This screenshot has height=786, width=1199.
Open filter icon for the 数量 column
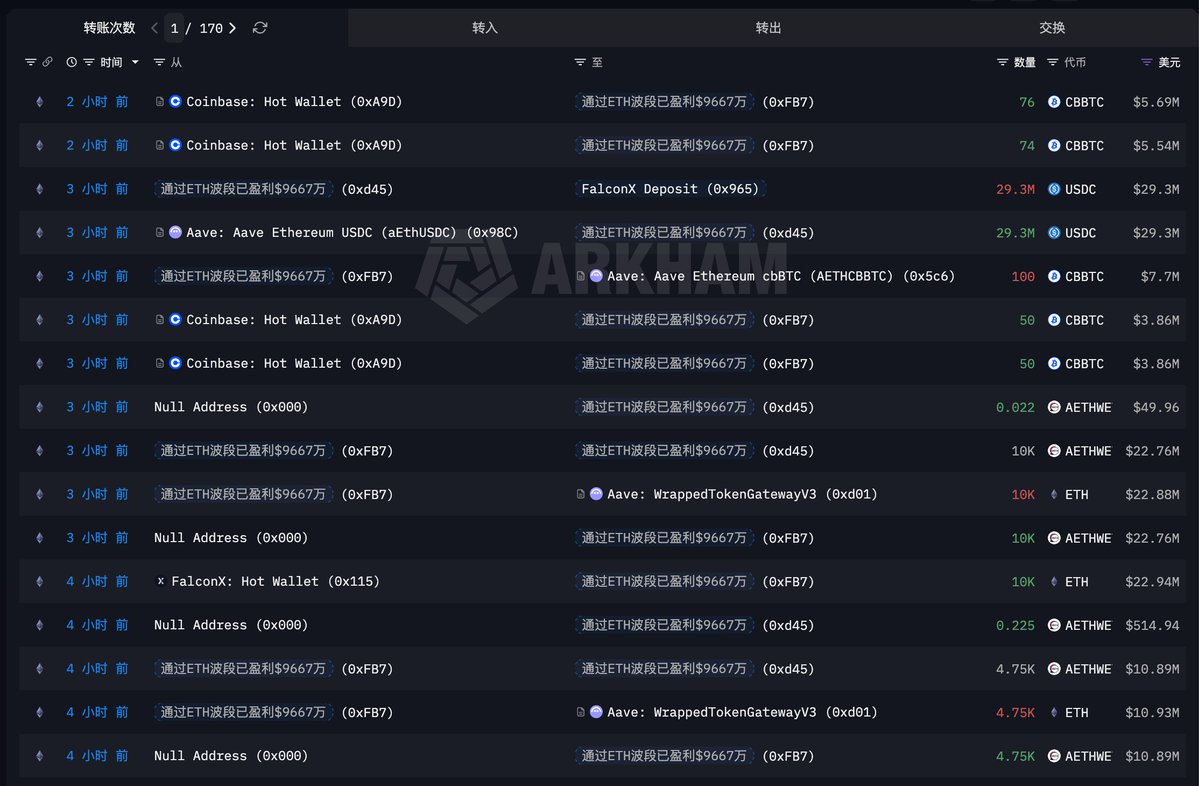click(1002, 62)
